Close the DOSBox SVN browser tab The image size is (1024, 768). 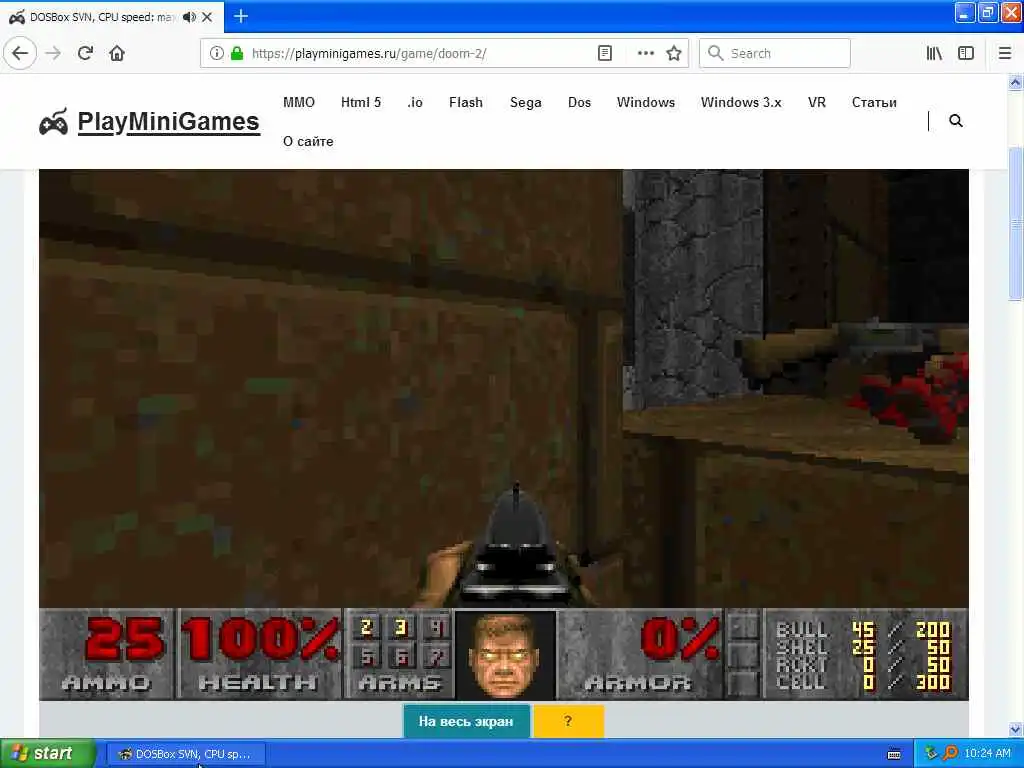coord(207,17)
